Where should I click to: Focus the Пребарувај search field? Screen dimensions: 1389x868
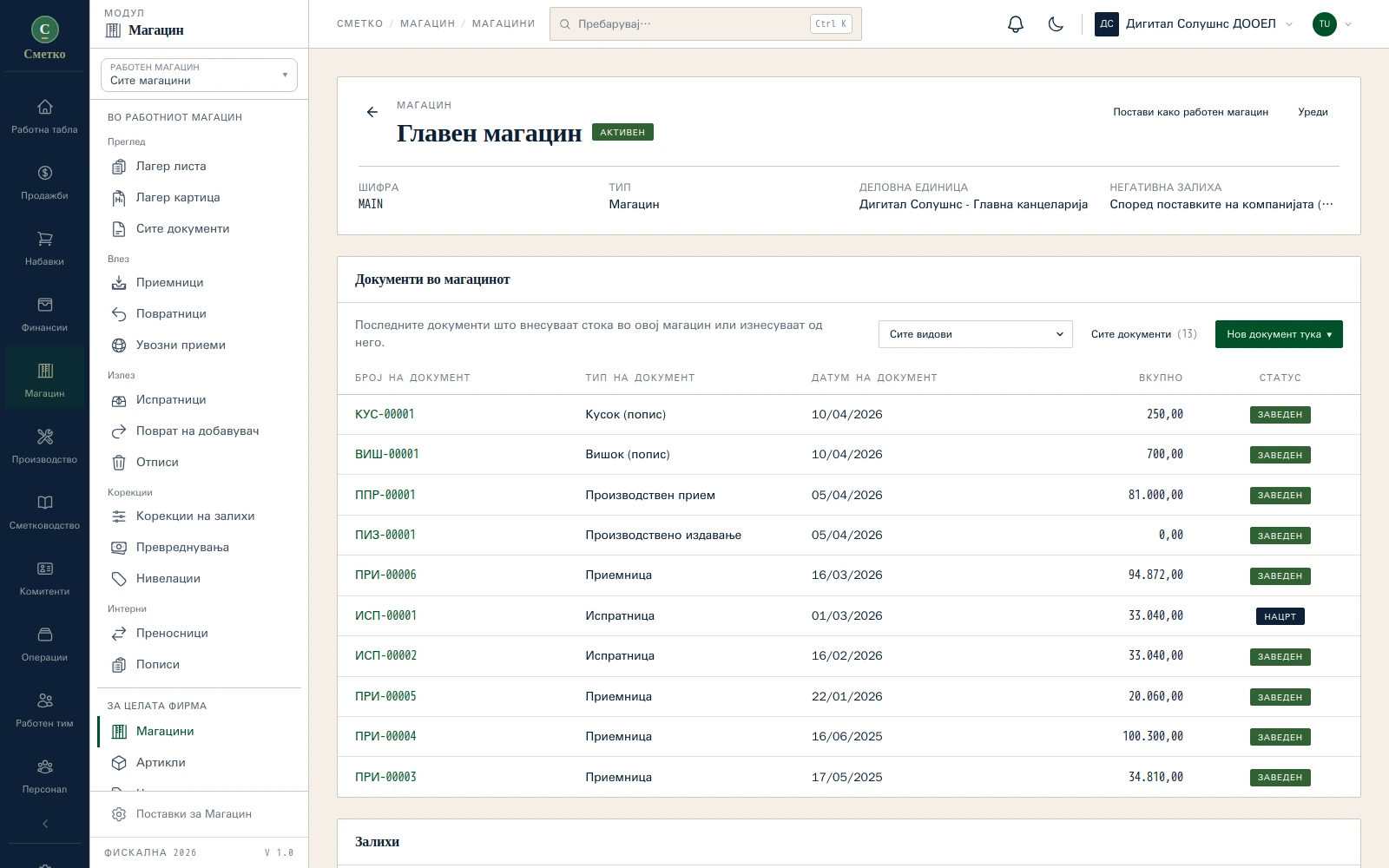pyautogui.click(x=705, y=24)
